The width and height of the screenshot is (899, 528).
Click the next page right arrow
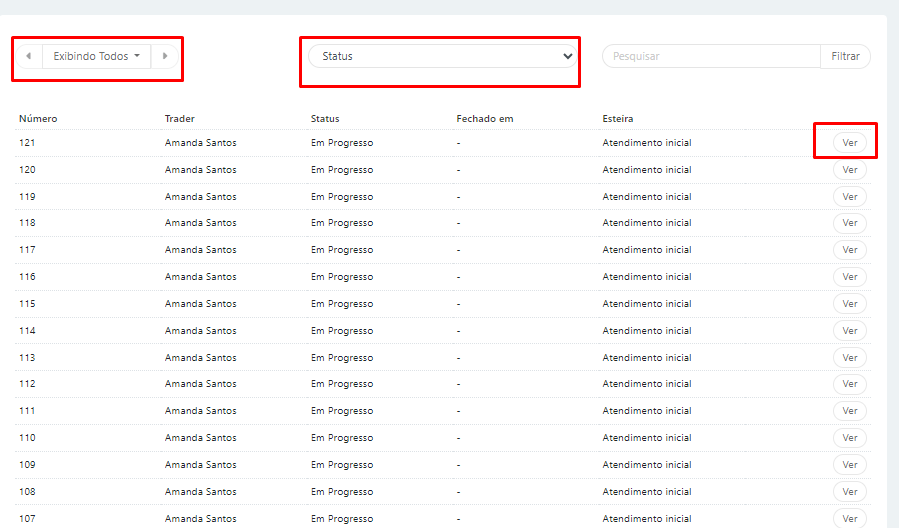coord(165,56)
